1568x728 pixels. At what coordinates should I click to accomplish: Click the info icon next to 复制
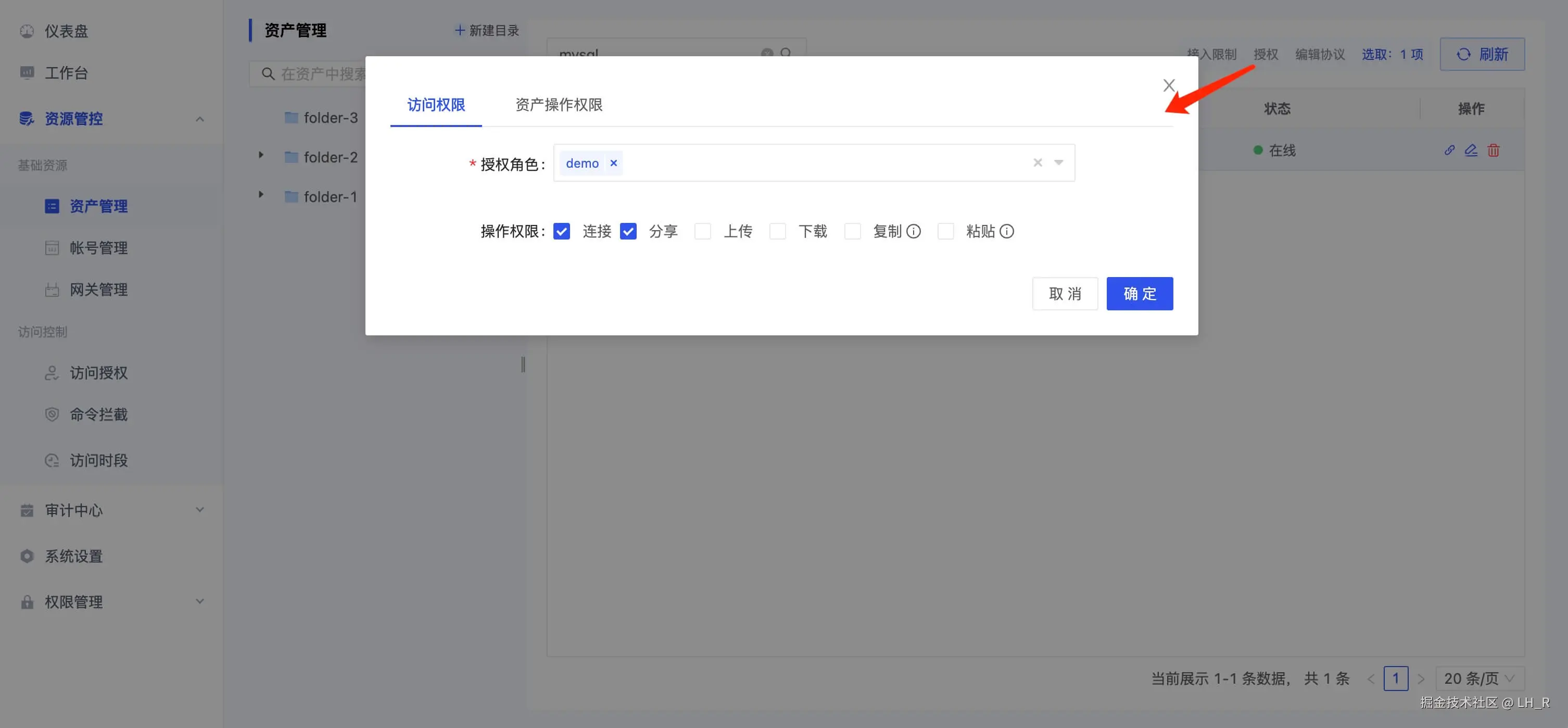913,231
